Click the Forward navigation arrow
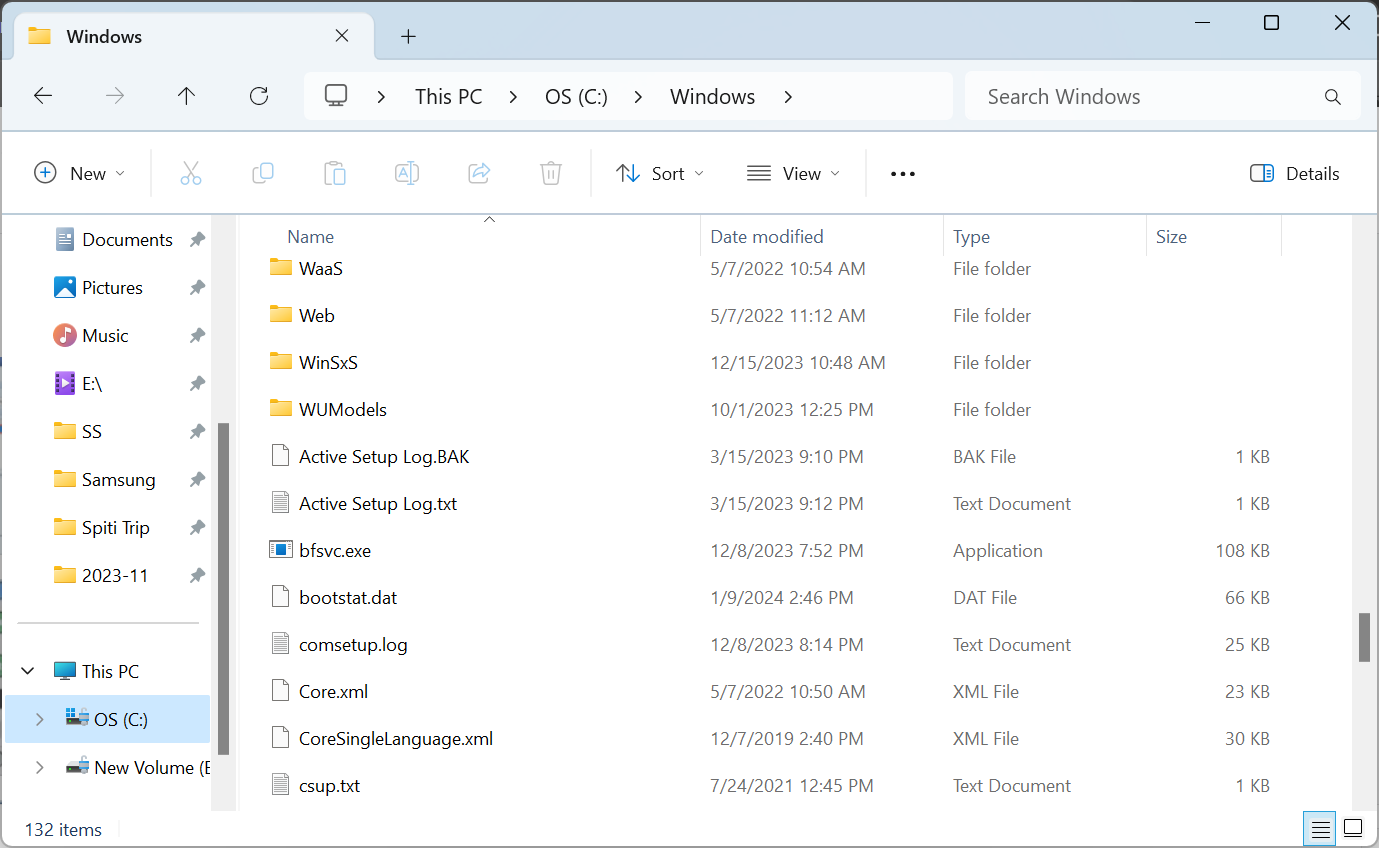The height and width of the screenshot is (848, 1379). coord(115,96)
